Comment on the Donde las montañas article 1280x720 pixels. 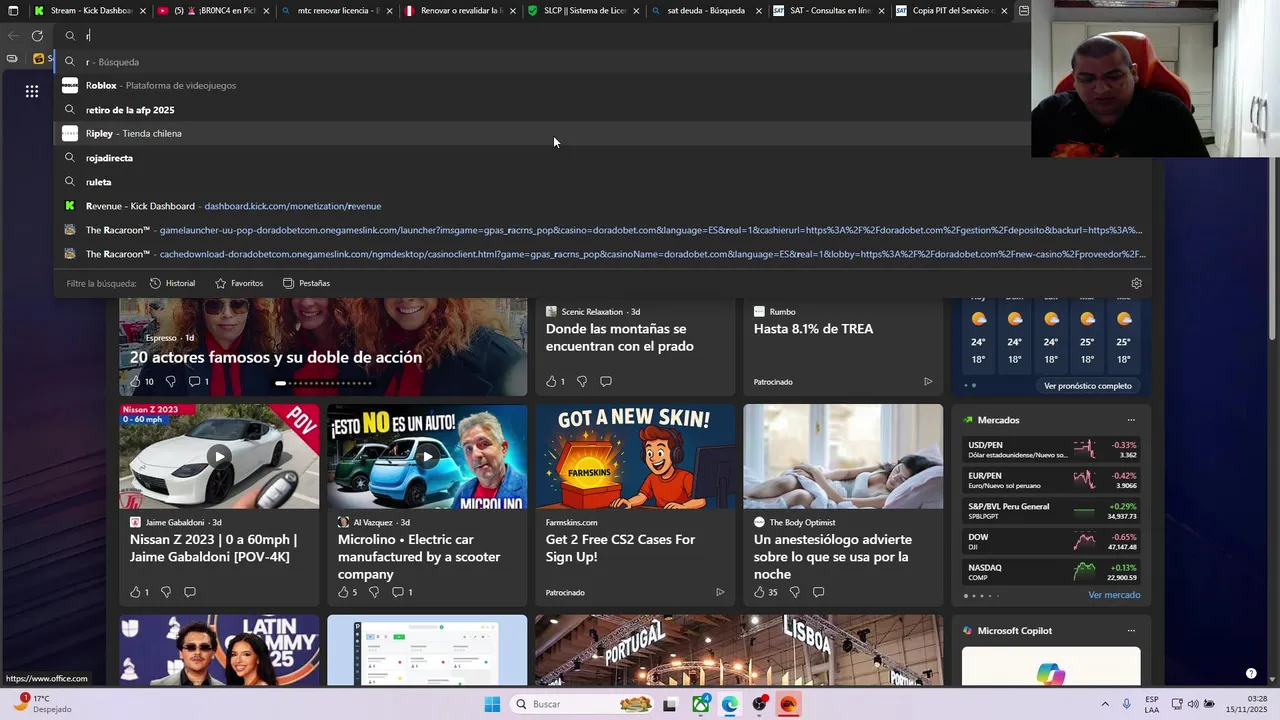coord(606,381)
